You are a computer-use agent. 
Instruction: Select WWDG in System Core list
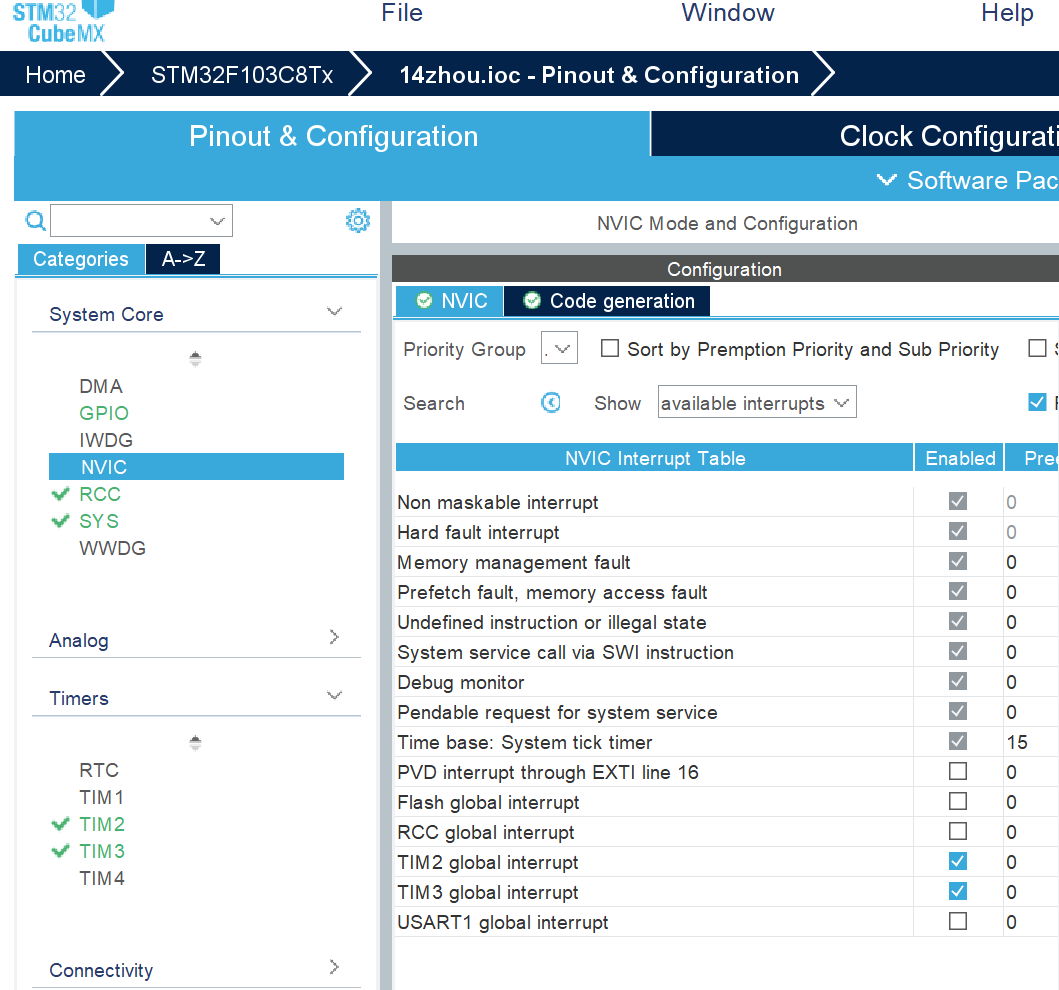[112, 548]
